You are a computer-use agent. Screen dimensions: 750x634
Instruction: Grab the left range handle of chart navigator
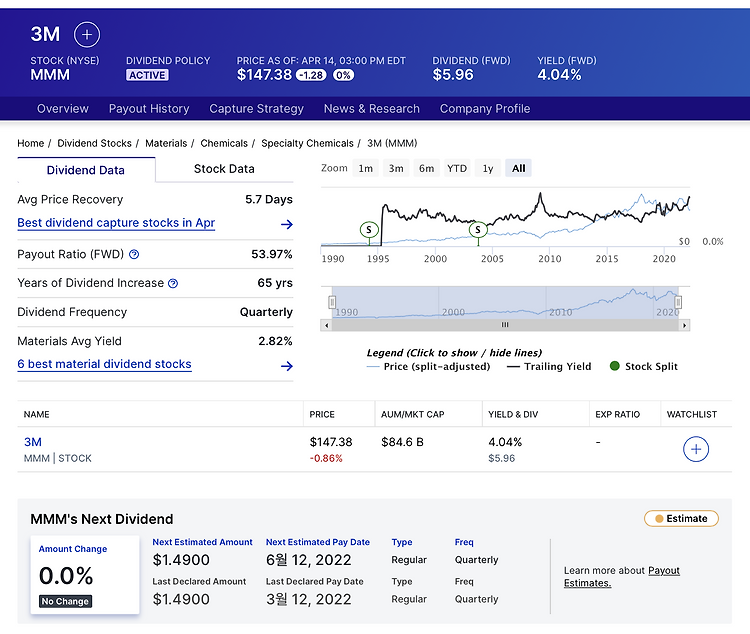pos(332,302)
